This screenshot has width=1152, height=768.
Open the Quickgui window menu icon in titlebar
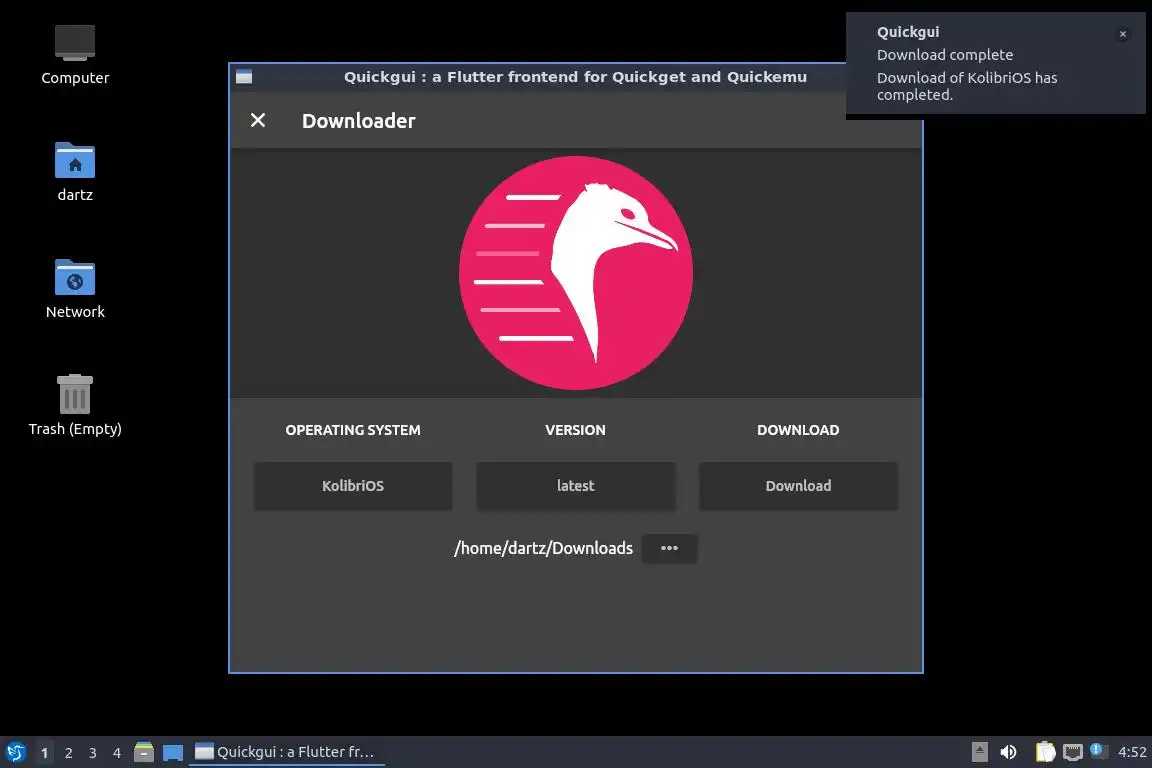(x=244, y=76)
